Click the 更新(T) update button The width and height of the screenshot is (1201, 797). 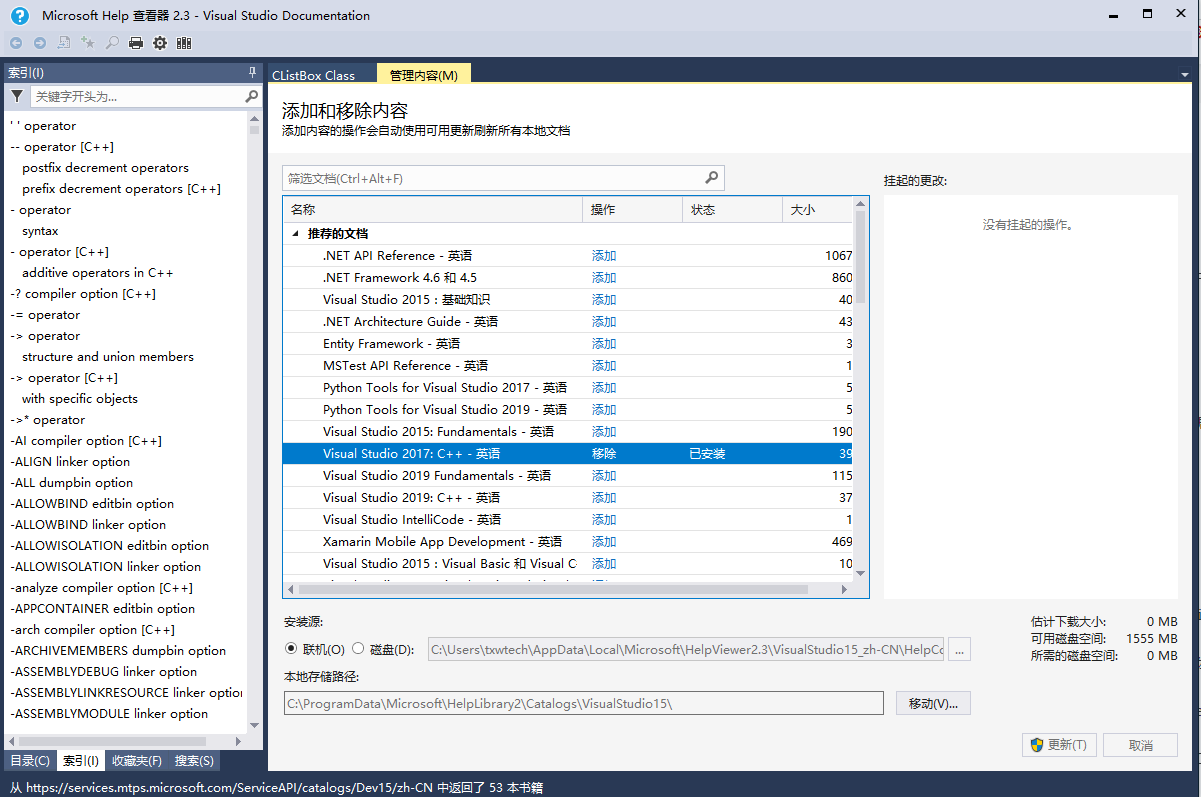[x=1059, y=745]
